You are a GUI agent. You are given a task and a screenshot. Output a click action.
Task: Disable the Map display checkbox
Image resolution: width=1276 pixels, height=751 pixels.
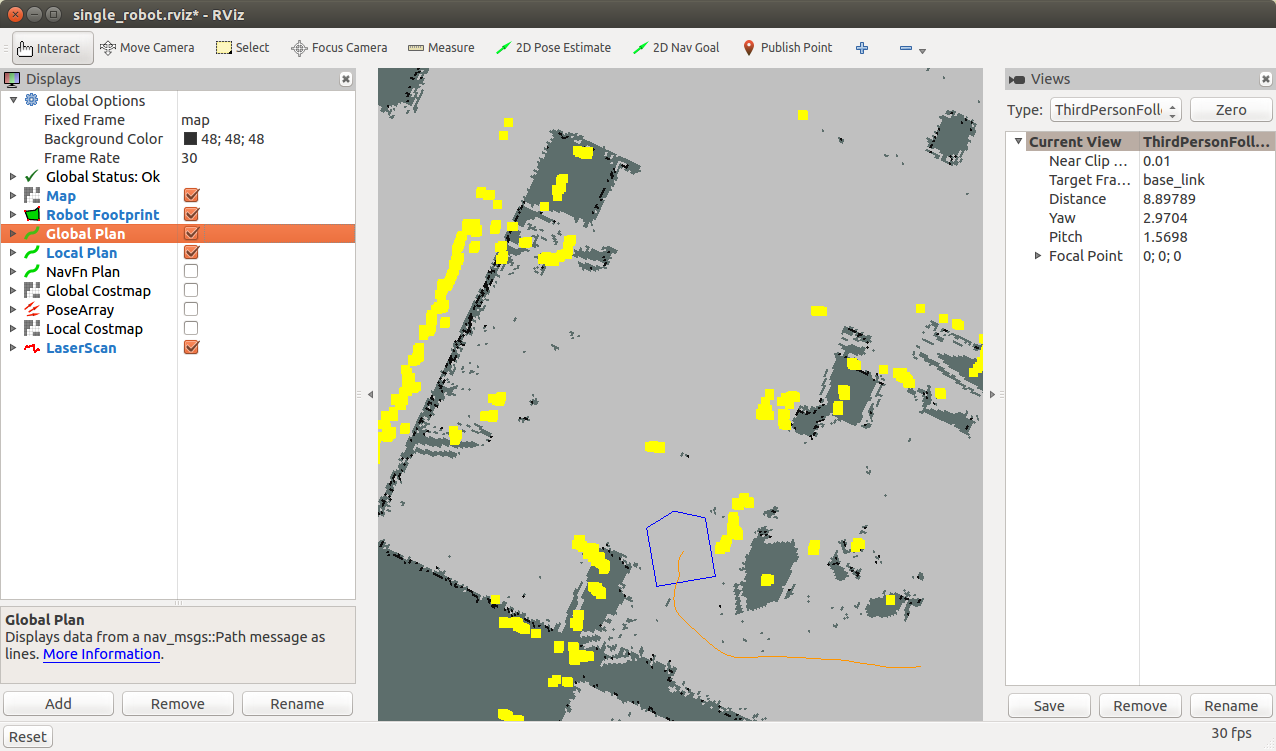pyautogui.click(x=192, y=196)
